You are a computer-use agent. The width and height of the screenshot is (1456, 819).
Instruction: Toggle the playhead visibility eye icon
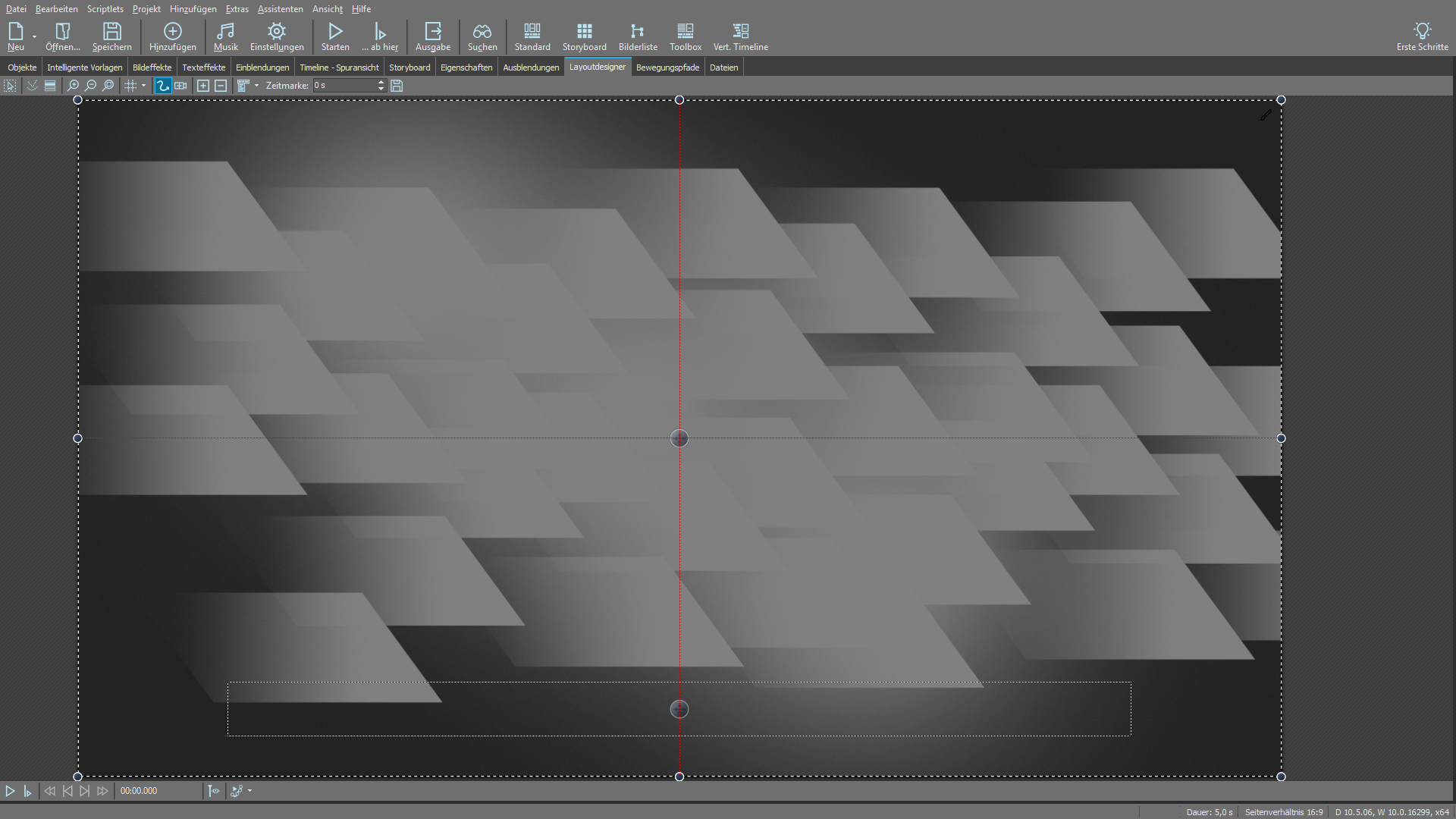214,791
